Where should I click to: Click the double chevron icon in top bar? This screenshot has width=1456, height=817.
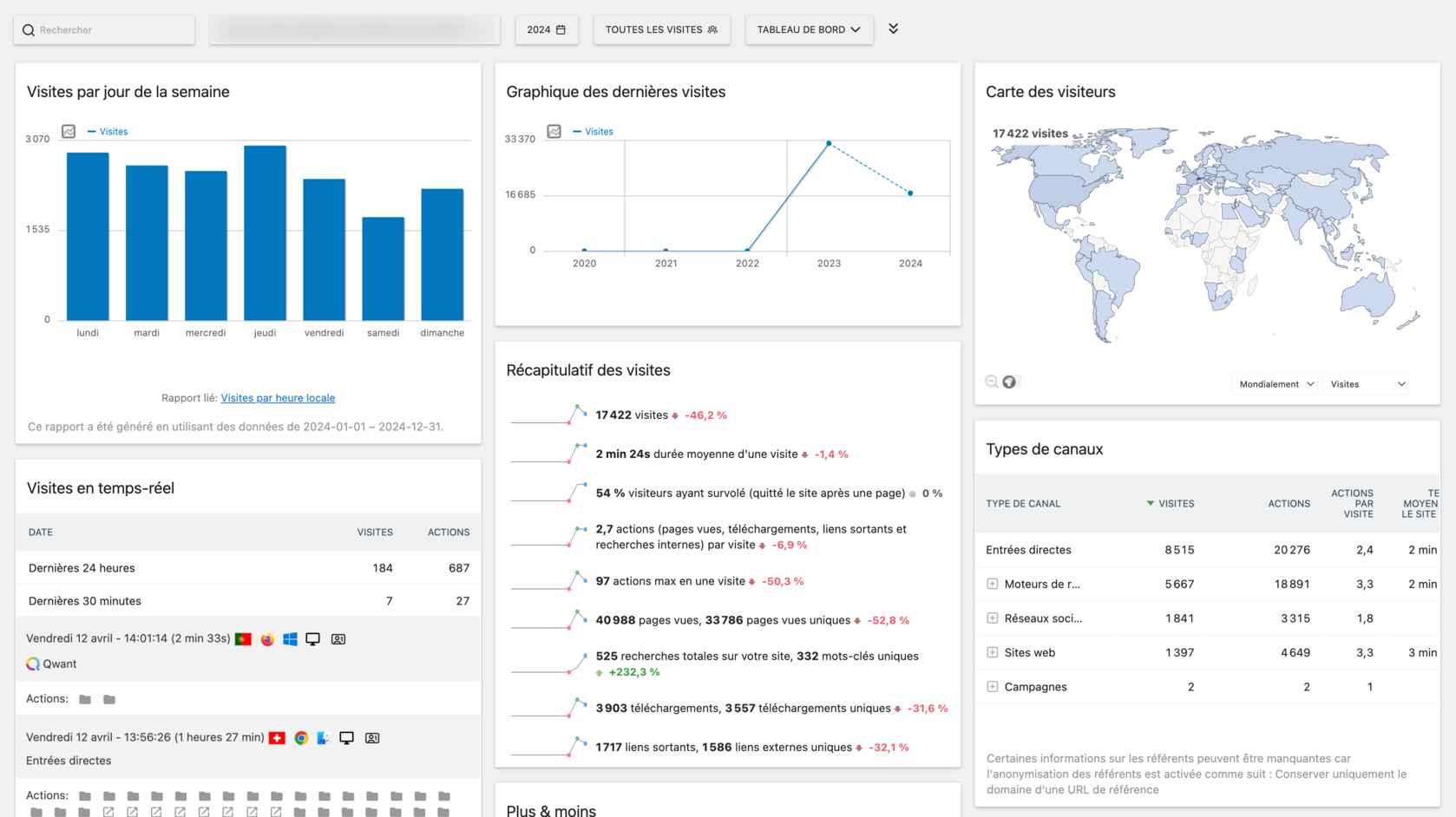pos(893,29)
